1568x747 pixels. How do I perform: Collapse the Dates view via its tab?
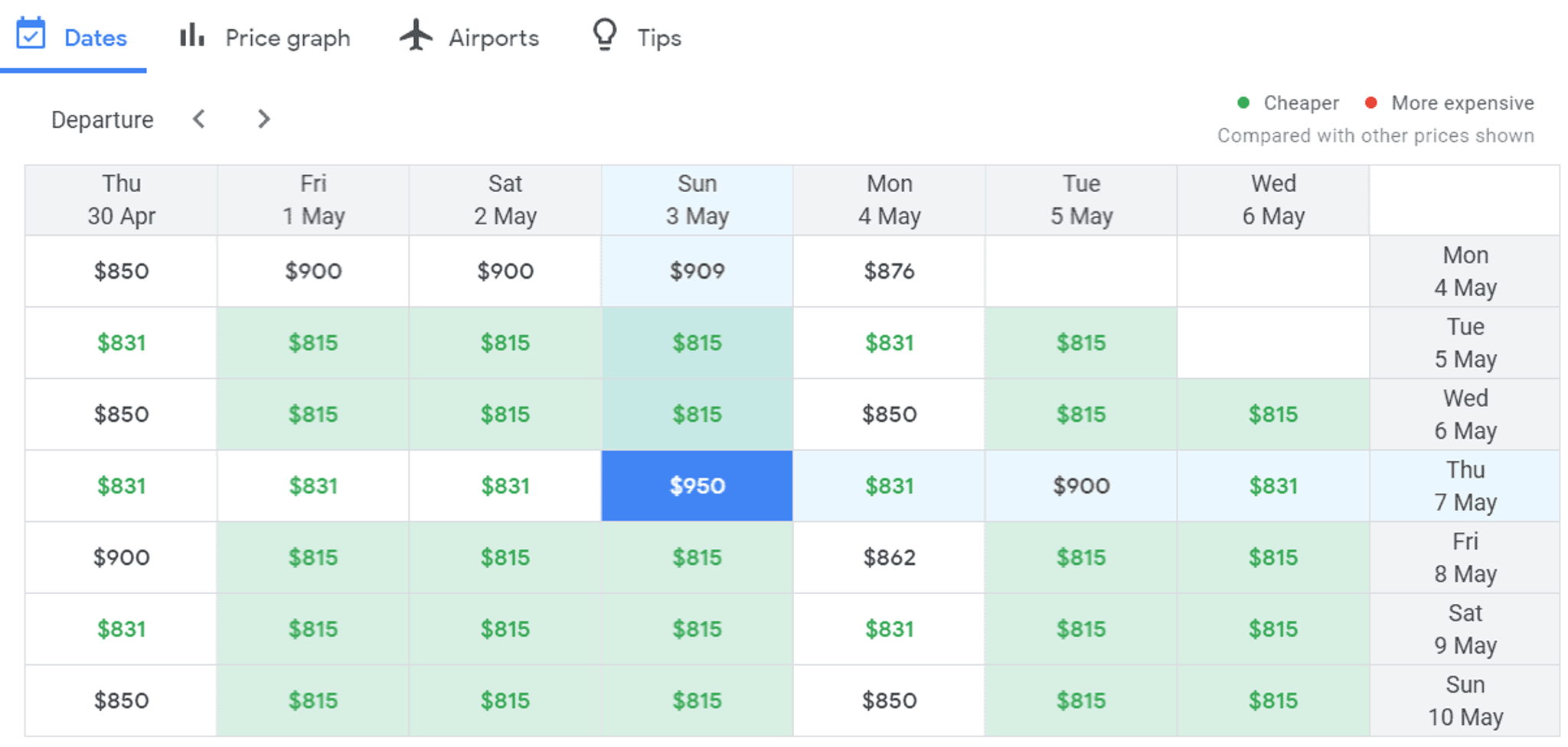pos(95,37)
